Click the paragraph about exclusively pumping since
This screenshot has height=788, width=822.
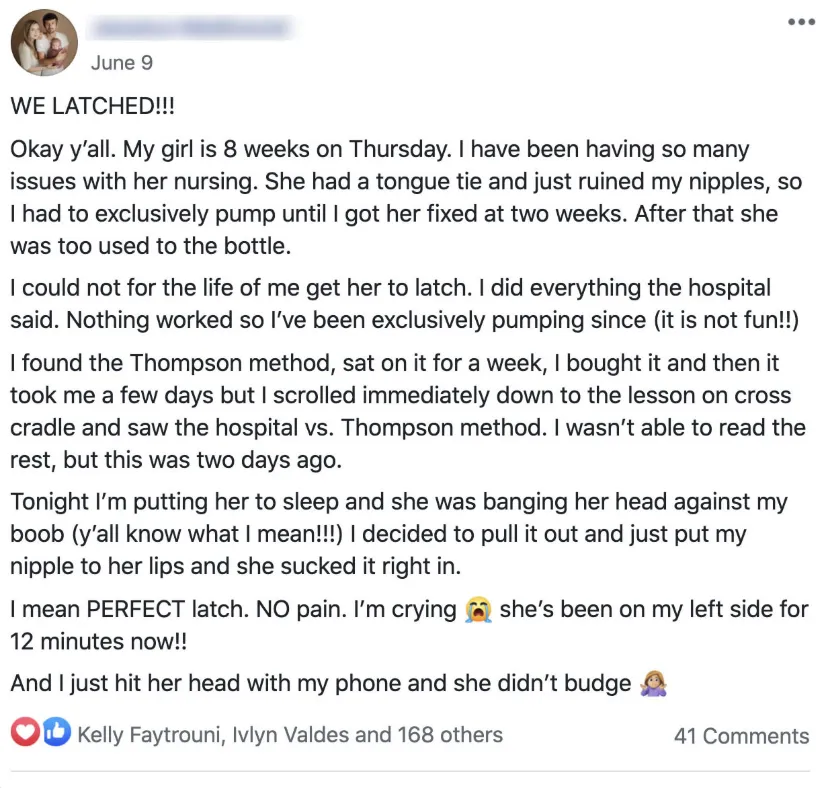pyautogui.click(x=404, y=304)
